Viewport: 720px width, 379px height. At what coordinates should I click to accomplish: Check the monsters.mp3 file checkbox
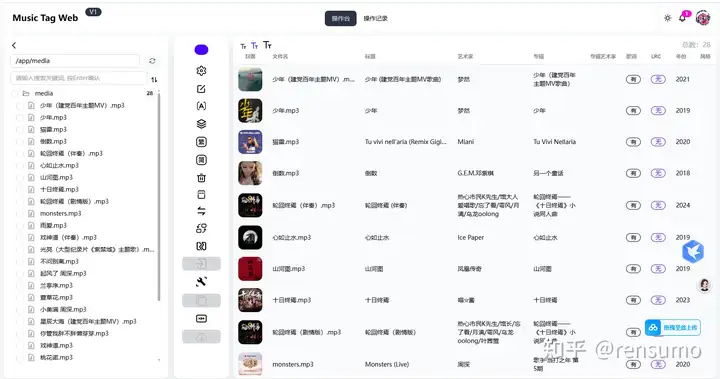[20, 214]
